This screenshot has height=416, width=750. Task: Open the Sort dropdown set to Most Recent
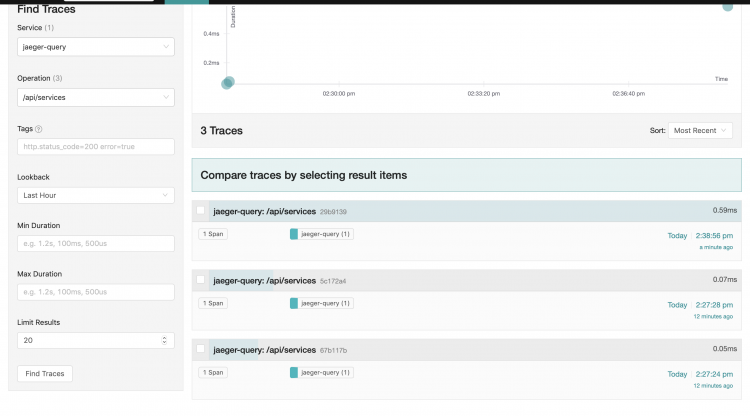tap(701, 130)
